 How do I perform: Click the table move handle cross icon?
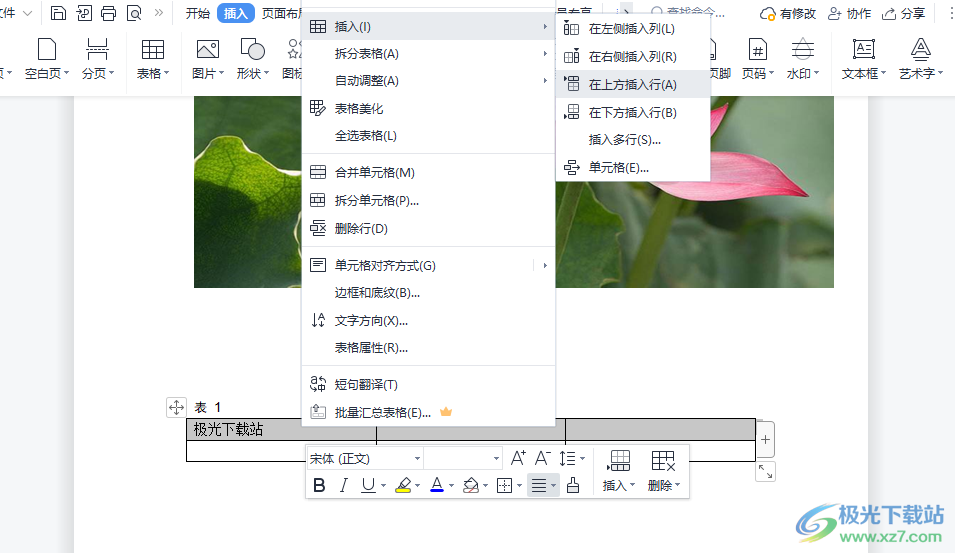(176, 407)
